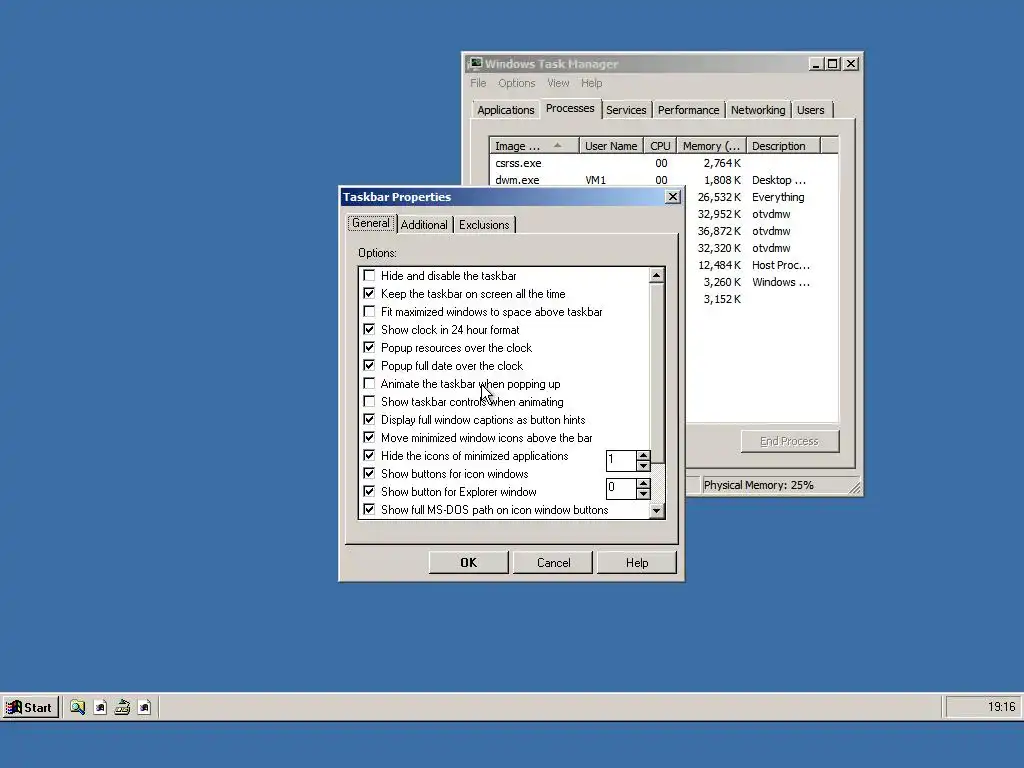Check Fit maximized windows to space above taskbar
Viewport: 1024px width, 768px height.
pyautogui.click(x=370, y=312)
